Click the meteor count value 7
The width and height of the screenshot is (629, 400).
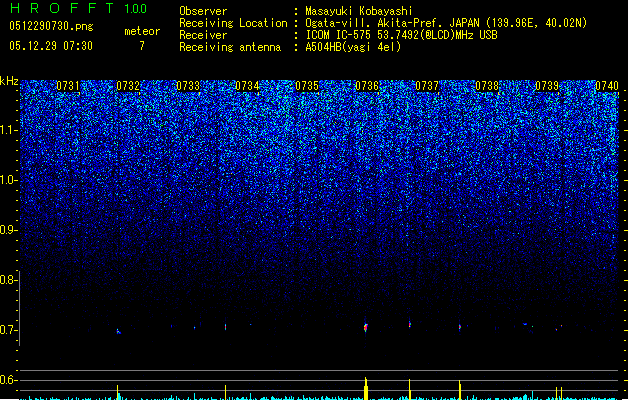[x=142, y=46]
